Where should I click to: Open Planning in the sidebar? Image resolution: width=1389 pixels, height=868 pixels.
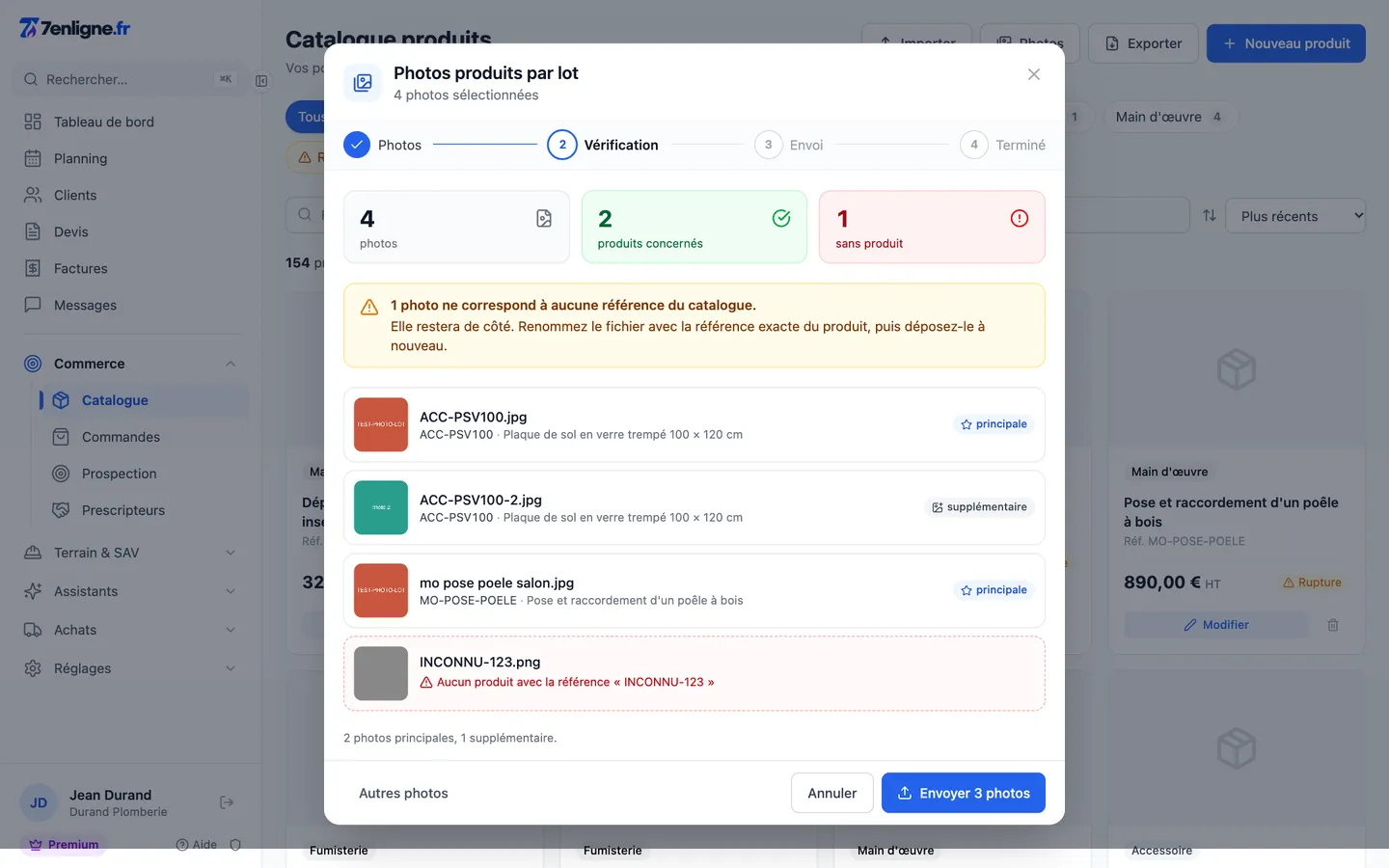pyautogui.click(x=130, y=158)
